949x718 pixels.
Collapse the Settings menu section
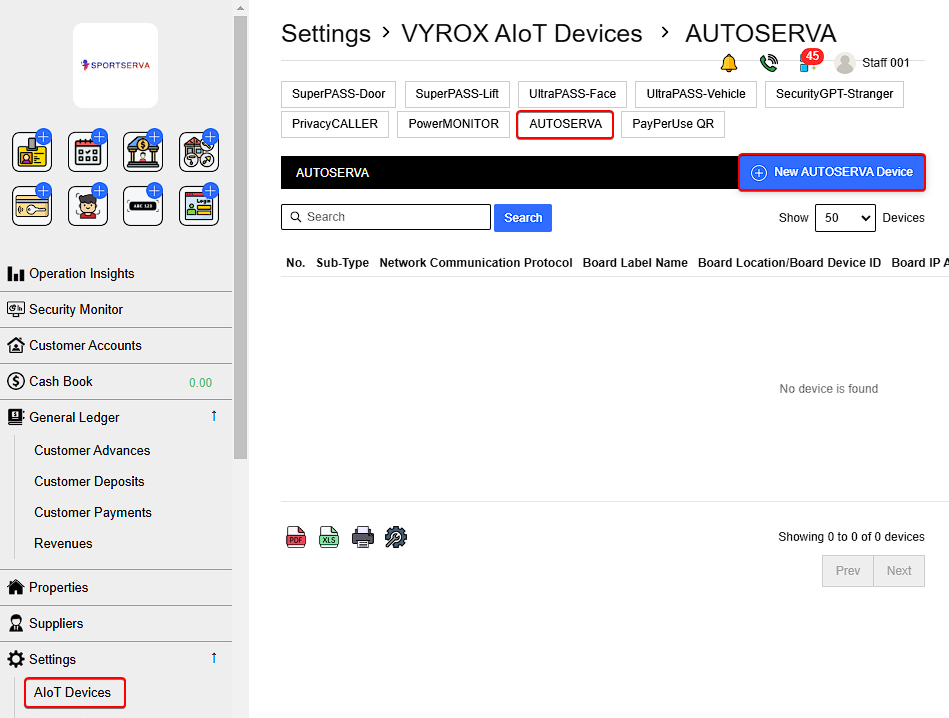coord(213,659)
